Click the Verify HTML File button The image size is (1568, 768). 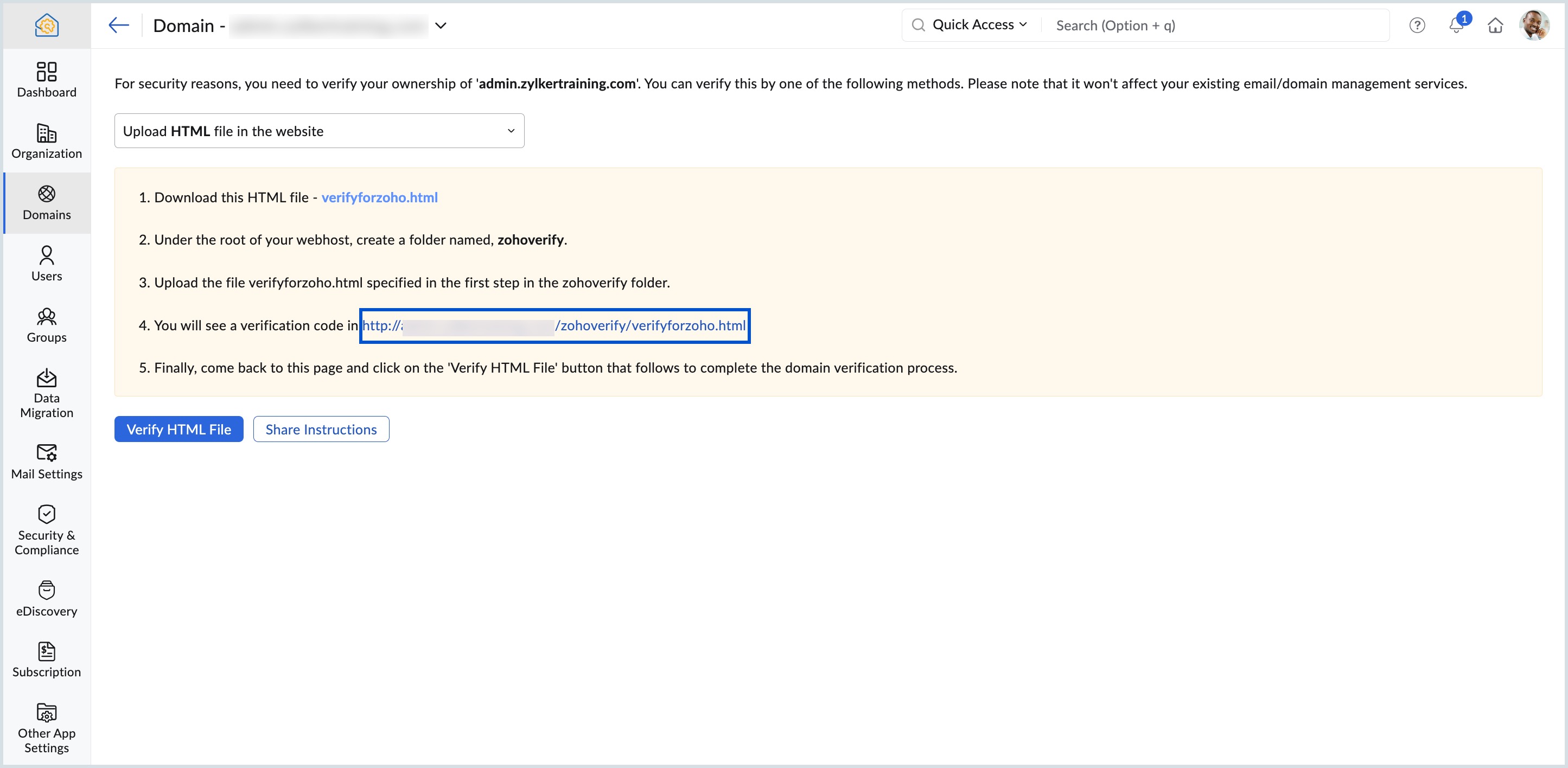pyautogui.click(x=179, y=428)
